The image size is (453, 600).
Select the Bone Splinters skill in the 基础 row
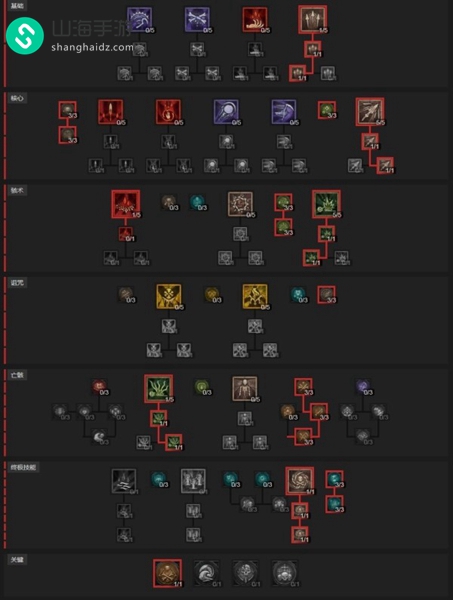click(313, 19)
